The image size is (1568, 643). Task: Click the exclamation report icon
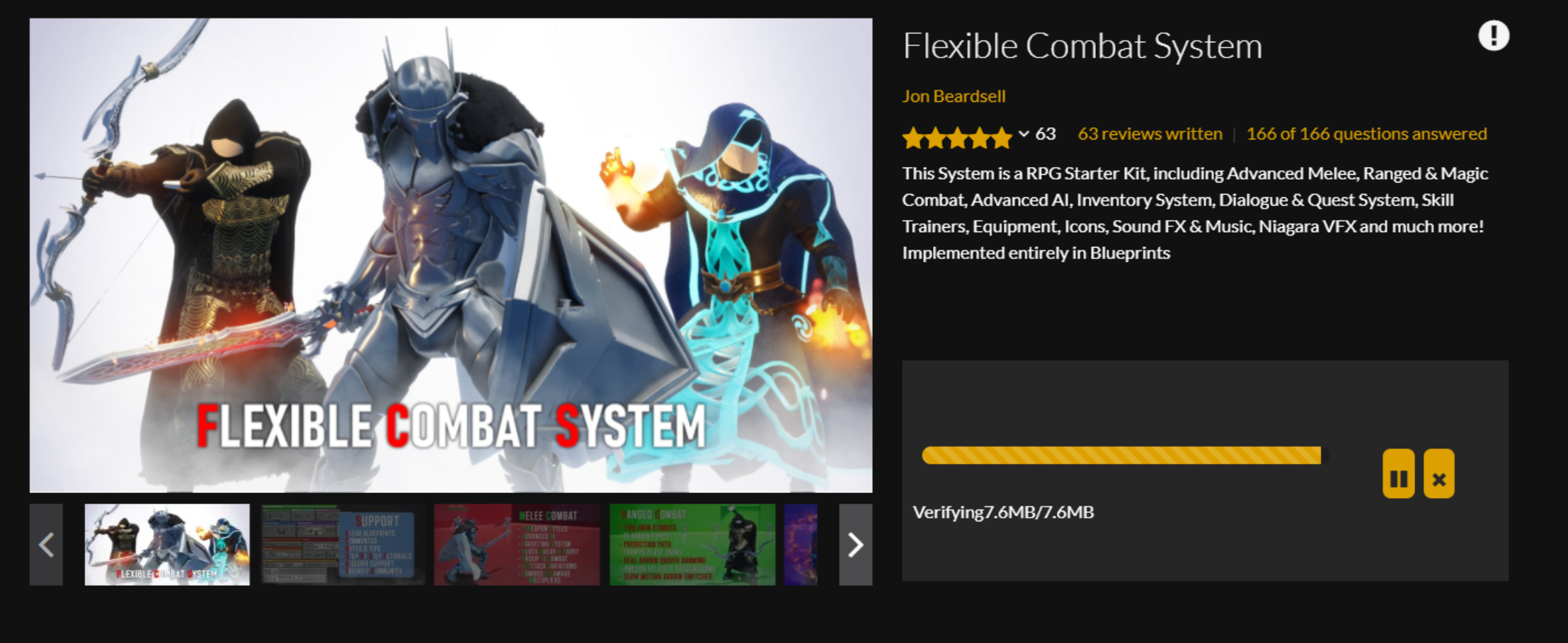[1494, 35]
